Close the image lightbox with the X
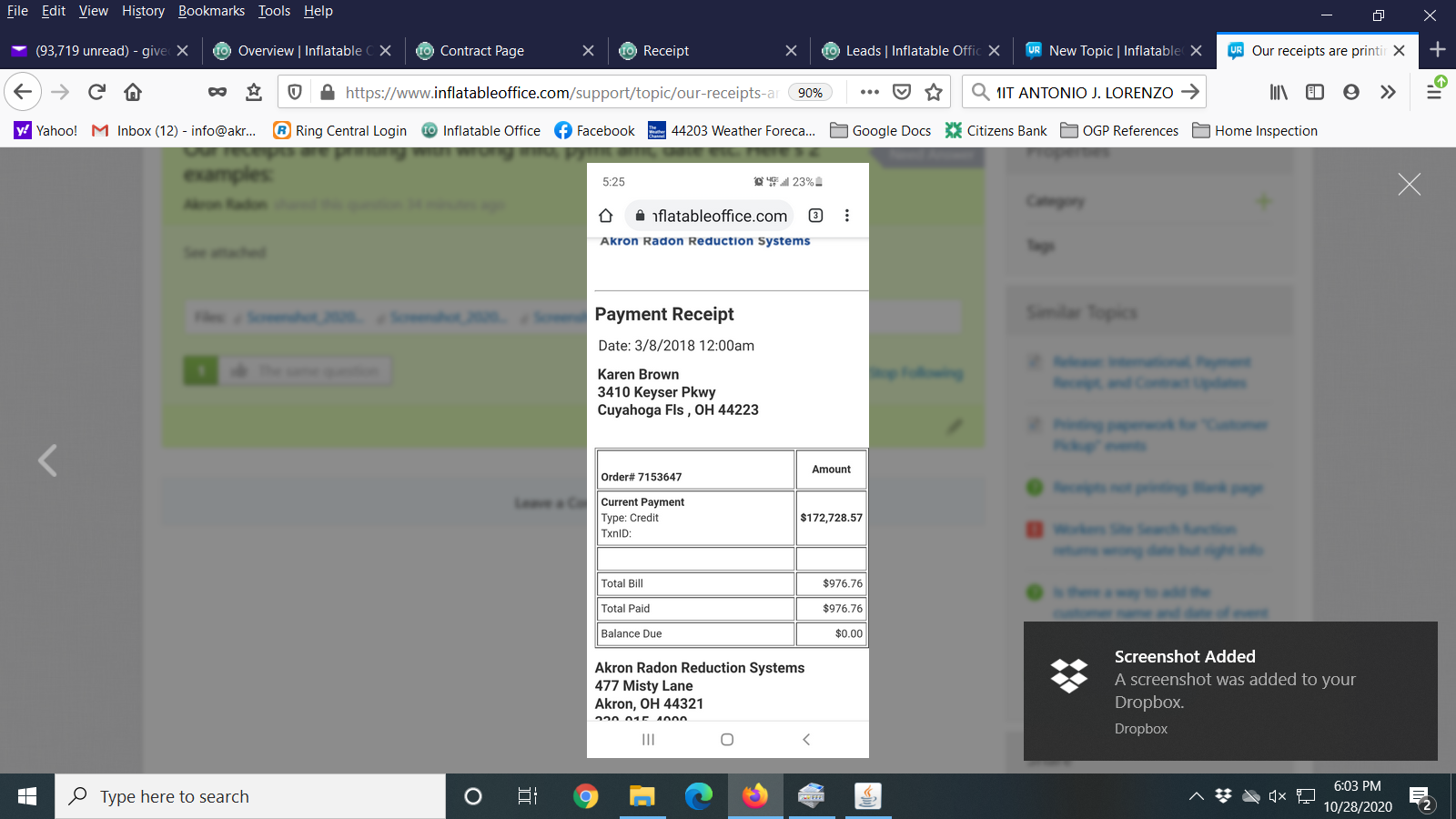 pos(1409,185)
